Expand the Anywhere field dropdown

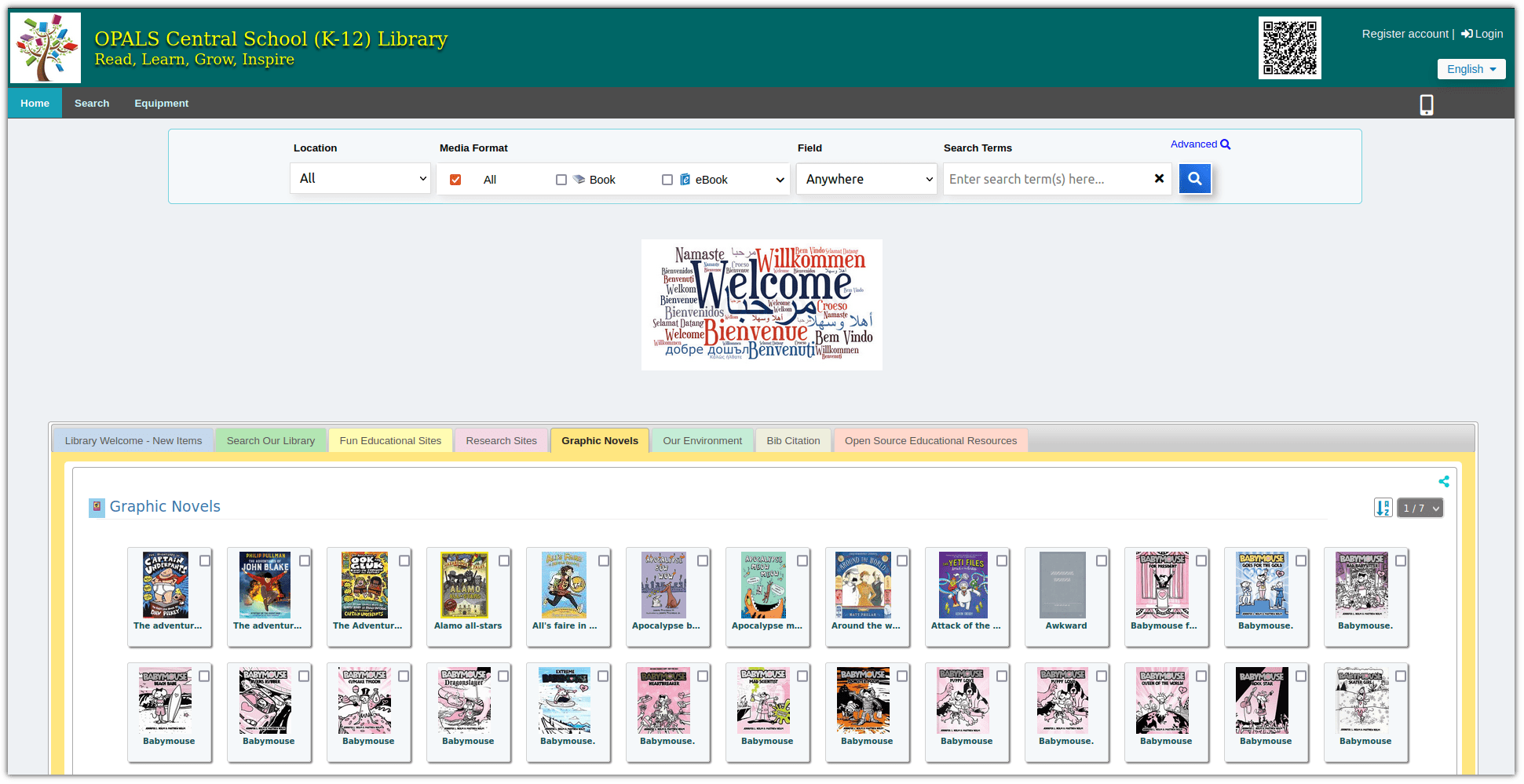tap(866, 178)
